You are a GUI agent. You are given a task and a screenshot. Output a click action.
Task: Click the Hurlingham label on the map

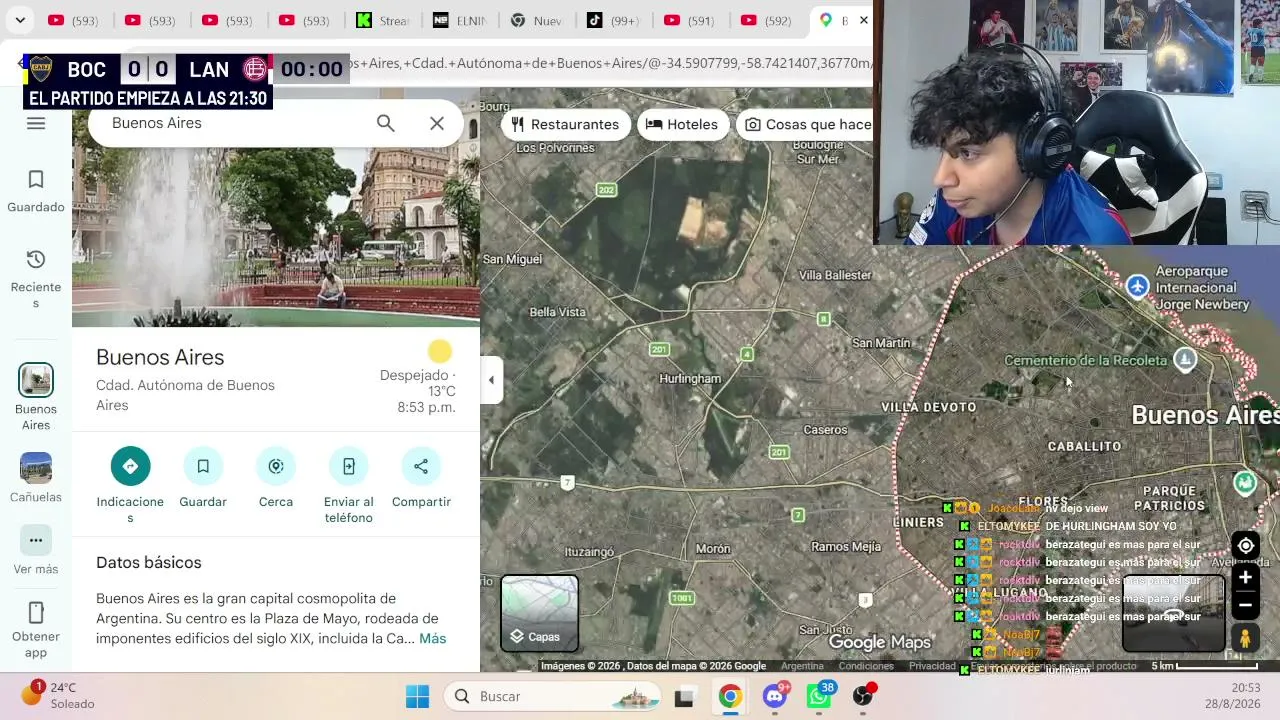click(x=690, y=379)
